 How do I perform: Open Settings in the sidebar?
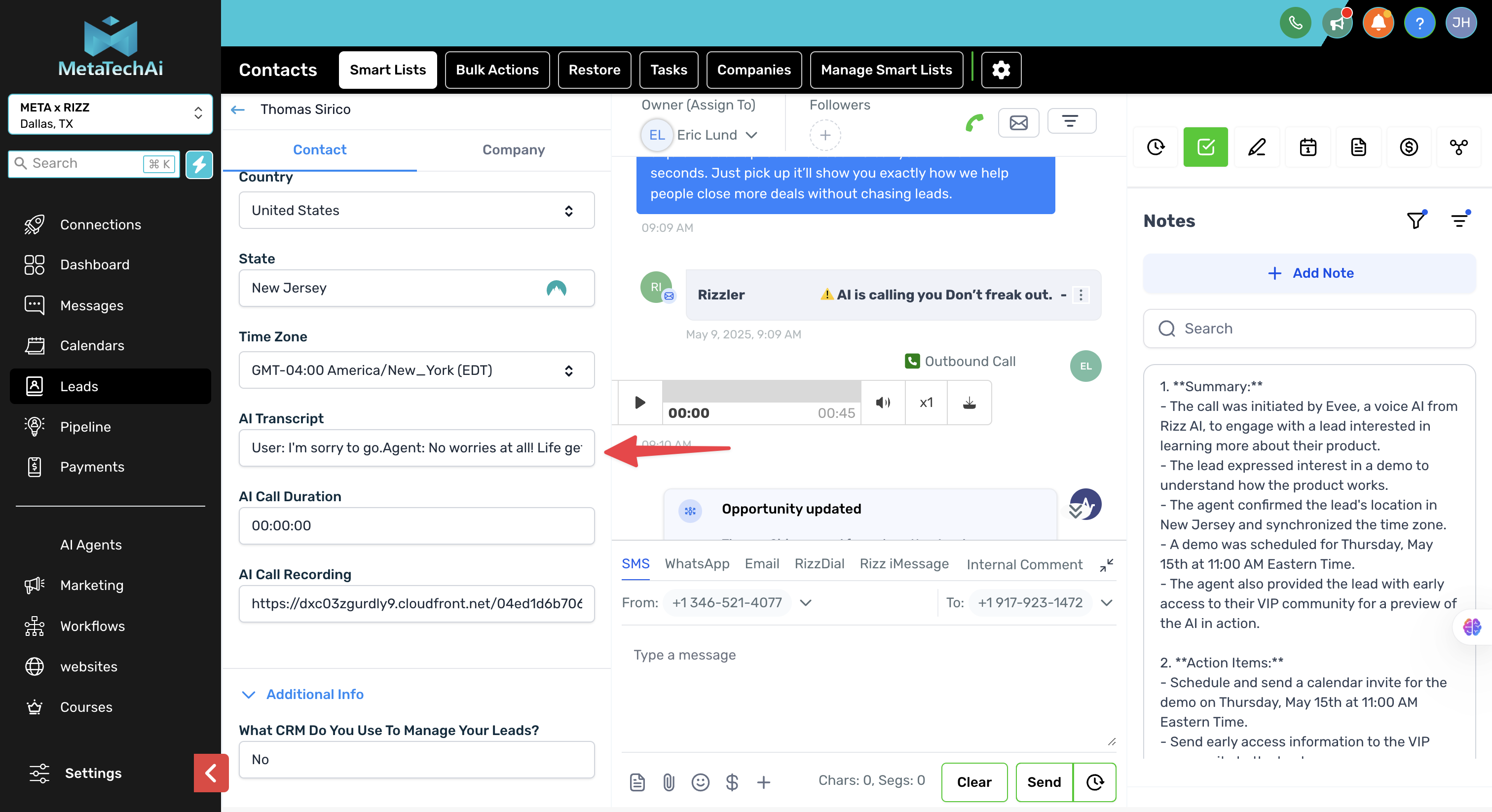93,773
